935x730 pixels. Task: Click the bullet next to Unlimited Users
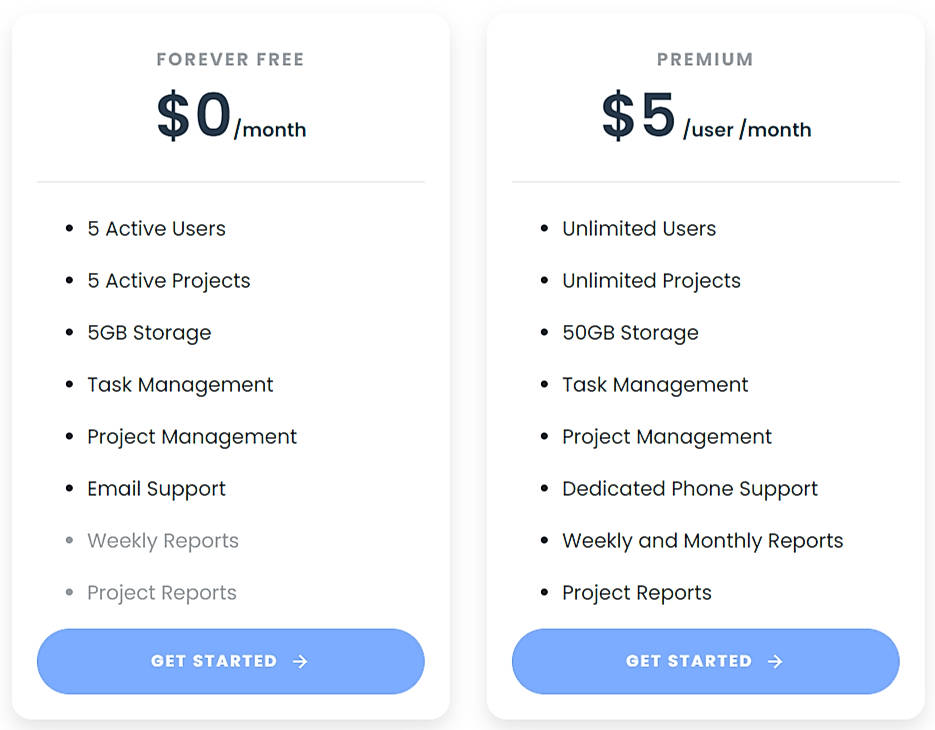(543, 228)
